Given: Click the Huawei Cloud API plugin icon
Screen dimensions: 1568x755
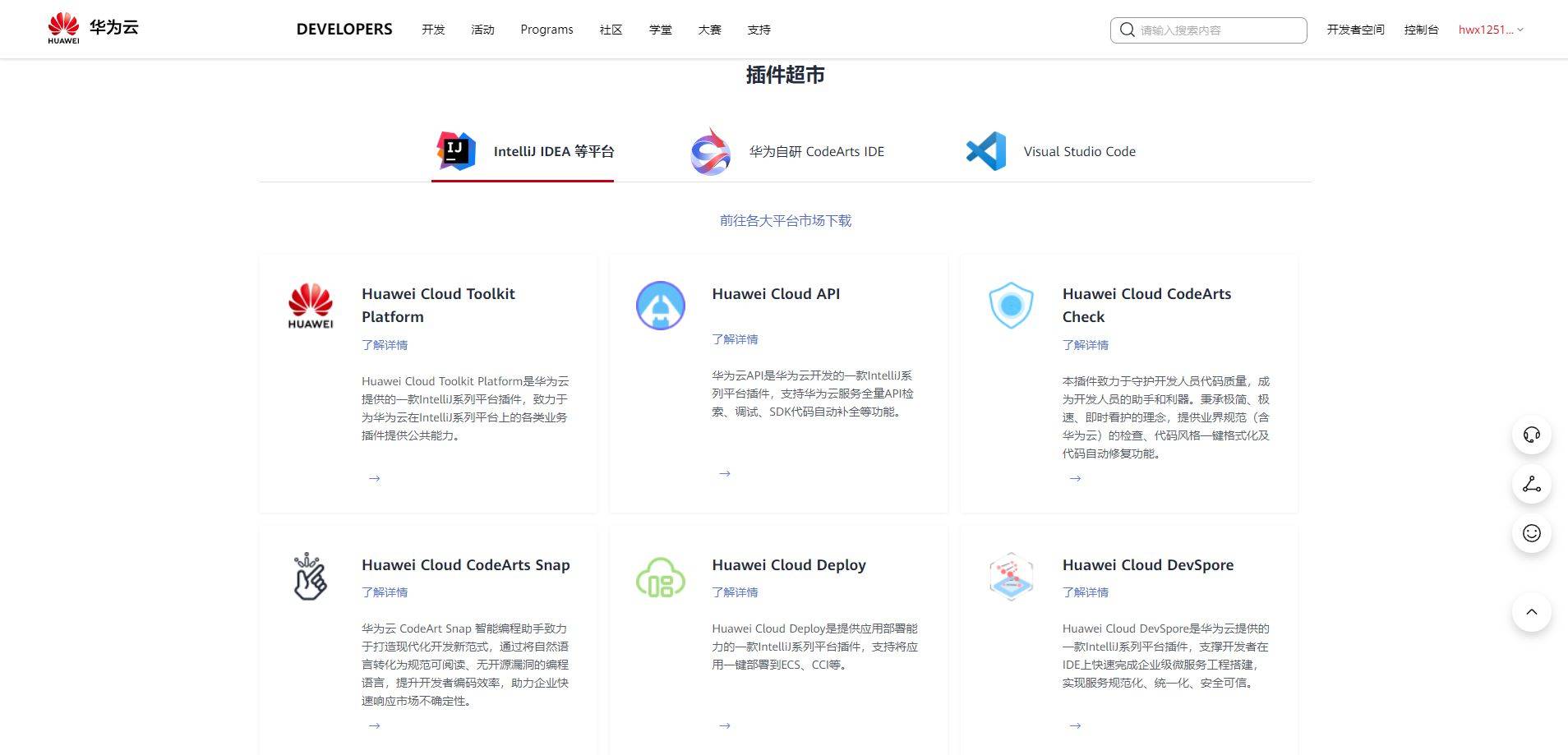Looking at the screenshot, I should point(661,306).
